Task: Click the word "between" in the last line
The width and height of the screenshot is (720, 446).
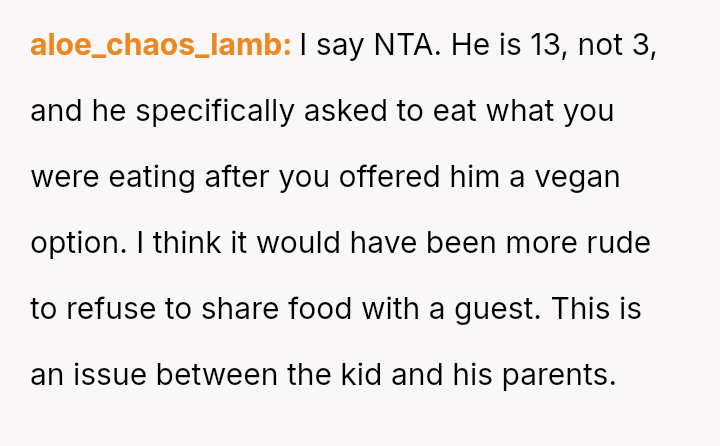Action: pos(217,374)
